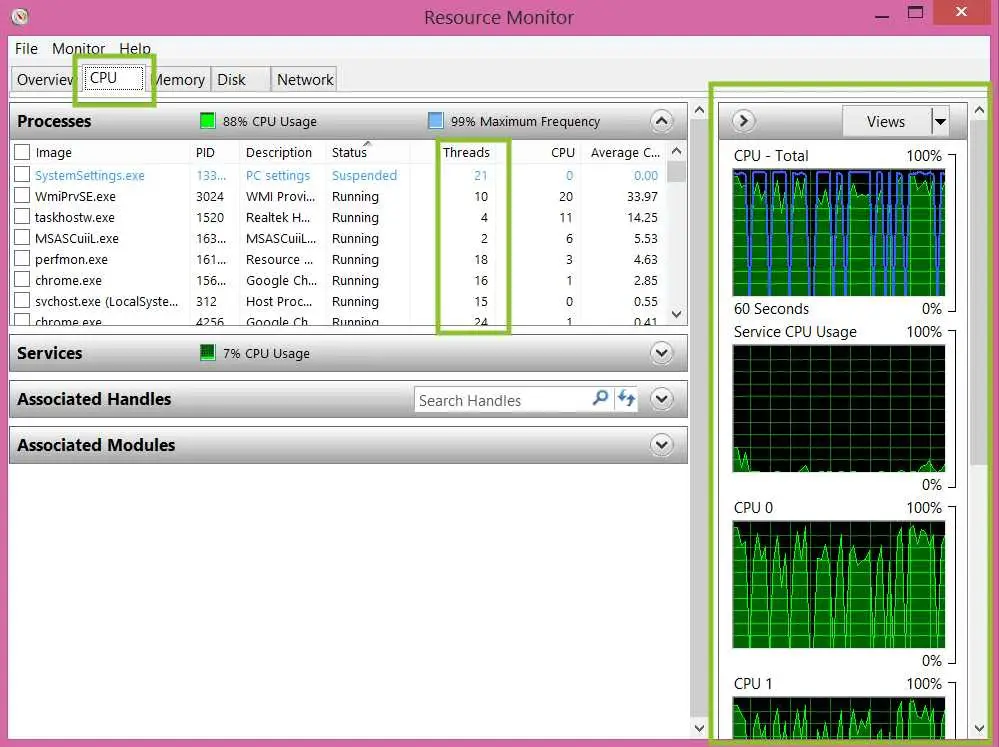Switch to the Overview tab

tap(45, 80)
